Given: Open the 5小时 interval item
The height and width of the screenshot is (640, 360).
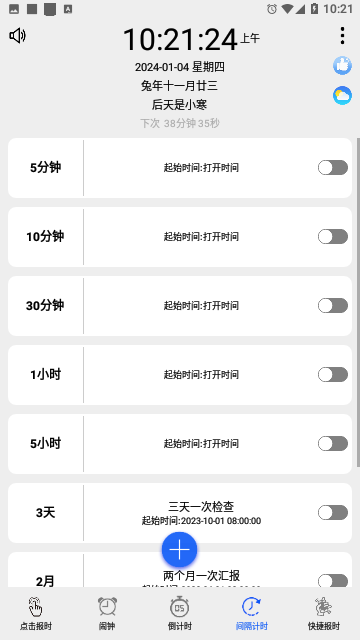Looking at the screenshot, I should pos(180,444).
